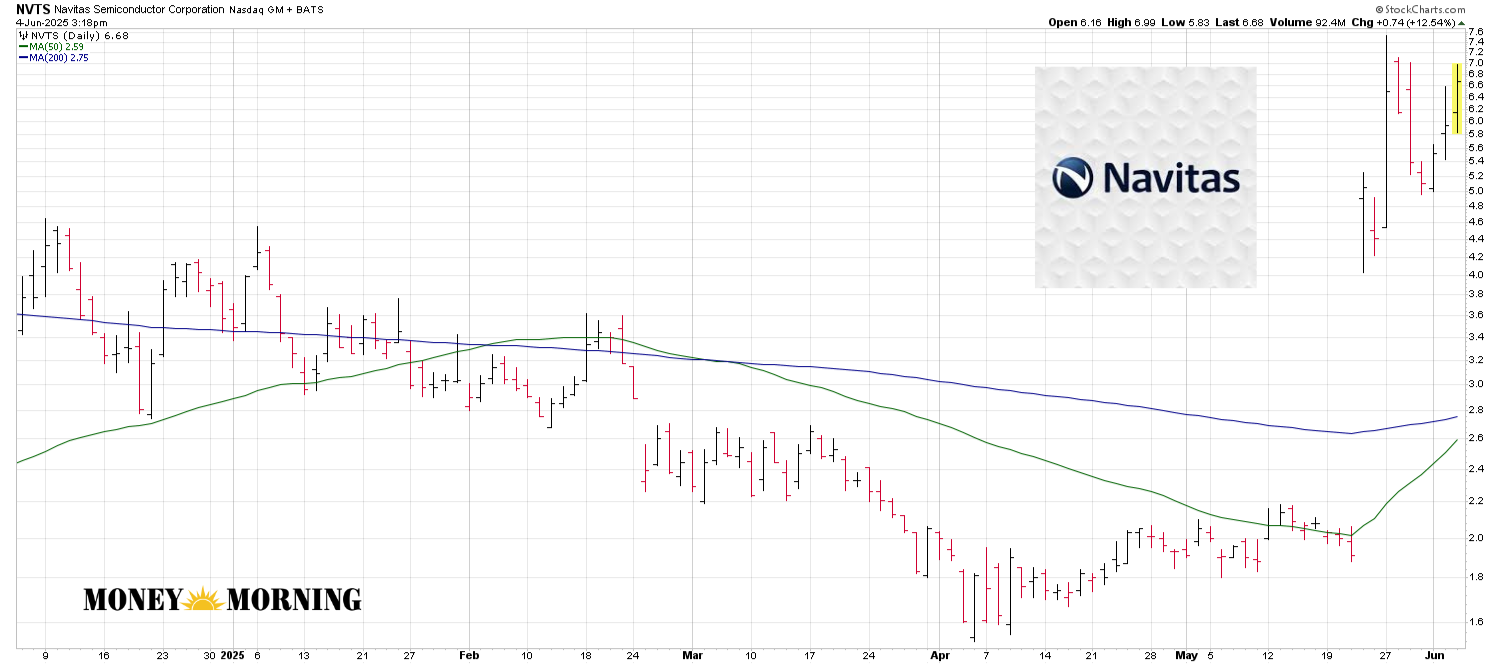Click the OHLC bar icon beside NVTS (Daily)
1500x664 pixels.
(x=22, y=36)
